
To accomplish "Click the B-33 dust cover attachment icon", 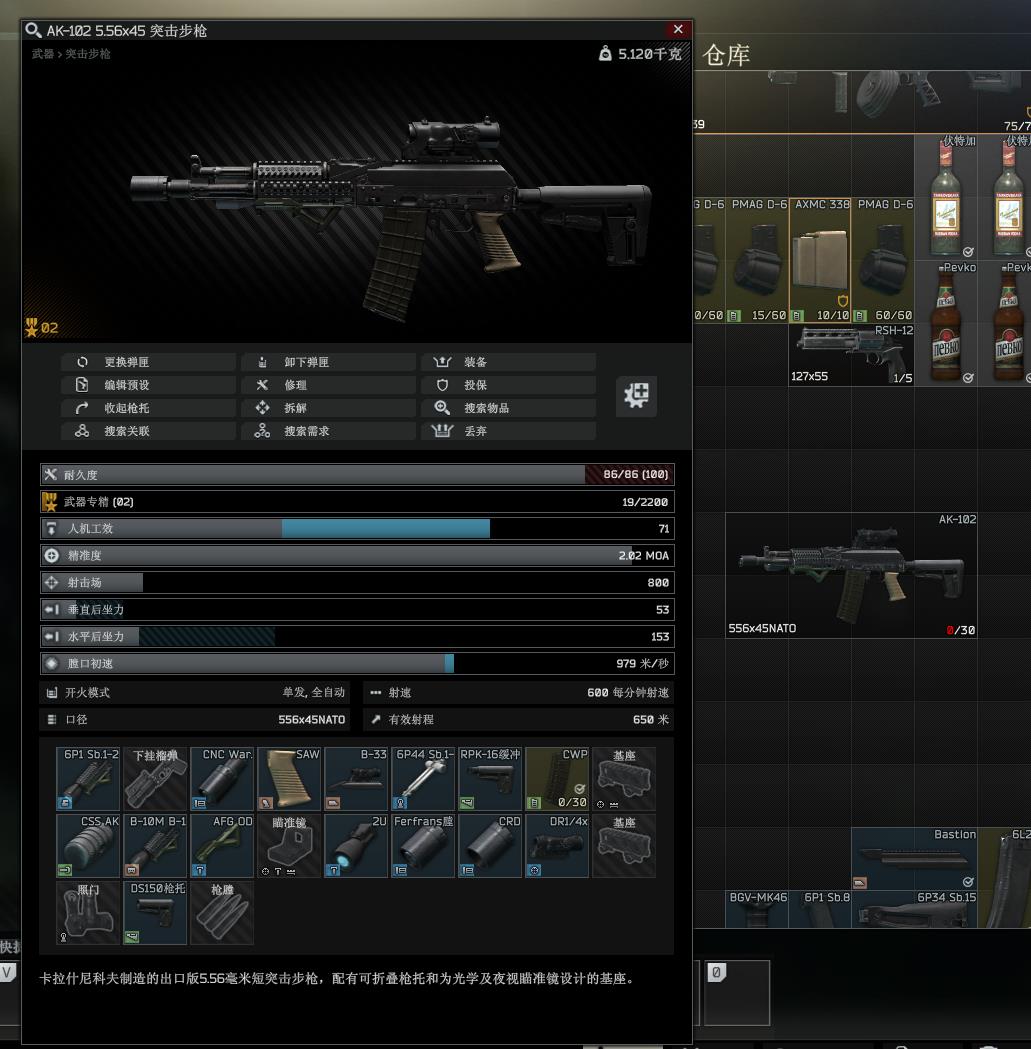I will (356, 781).
